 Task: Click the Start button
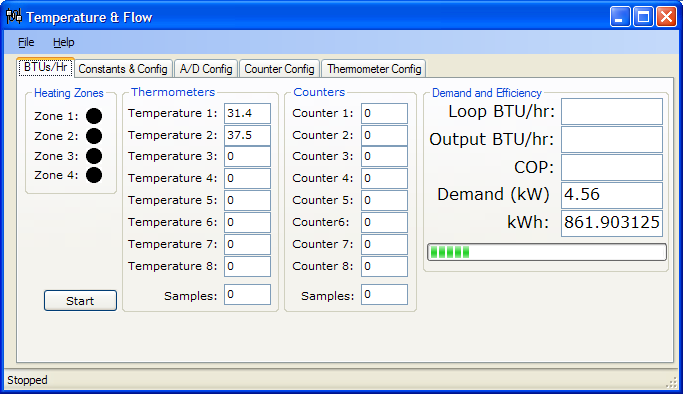(80, 300)
